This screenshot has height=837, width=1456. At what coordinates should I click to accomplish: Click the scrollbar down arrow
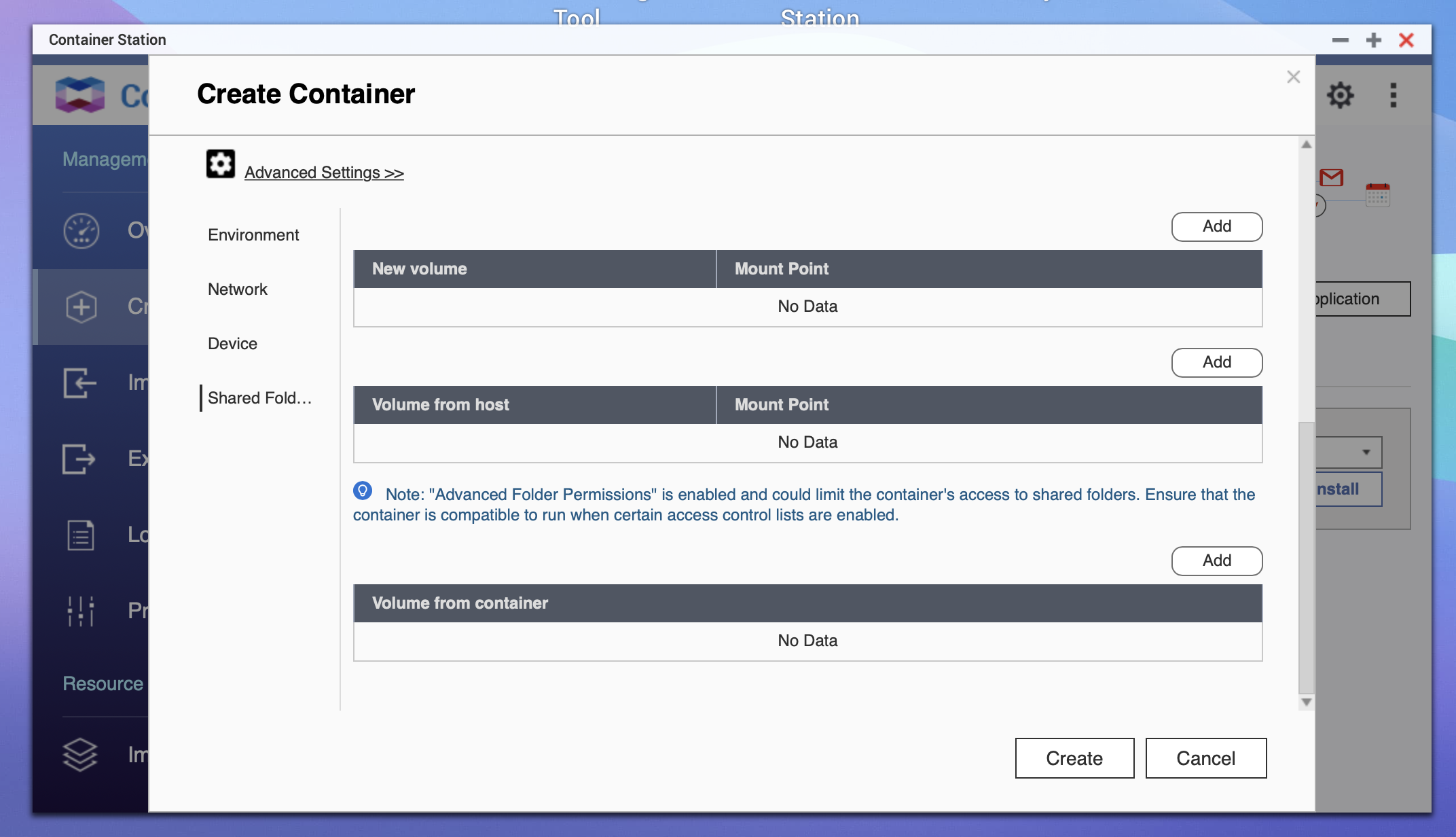pyautogui.click(x=1306, y=702)
